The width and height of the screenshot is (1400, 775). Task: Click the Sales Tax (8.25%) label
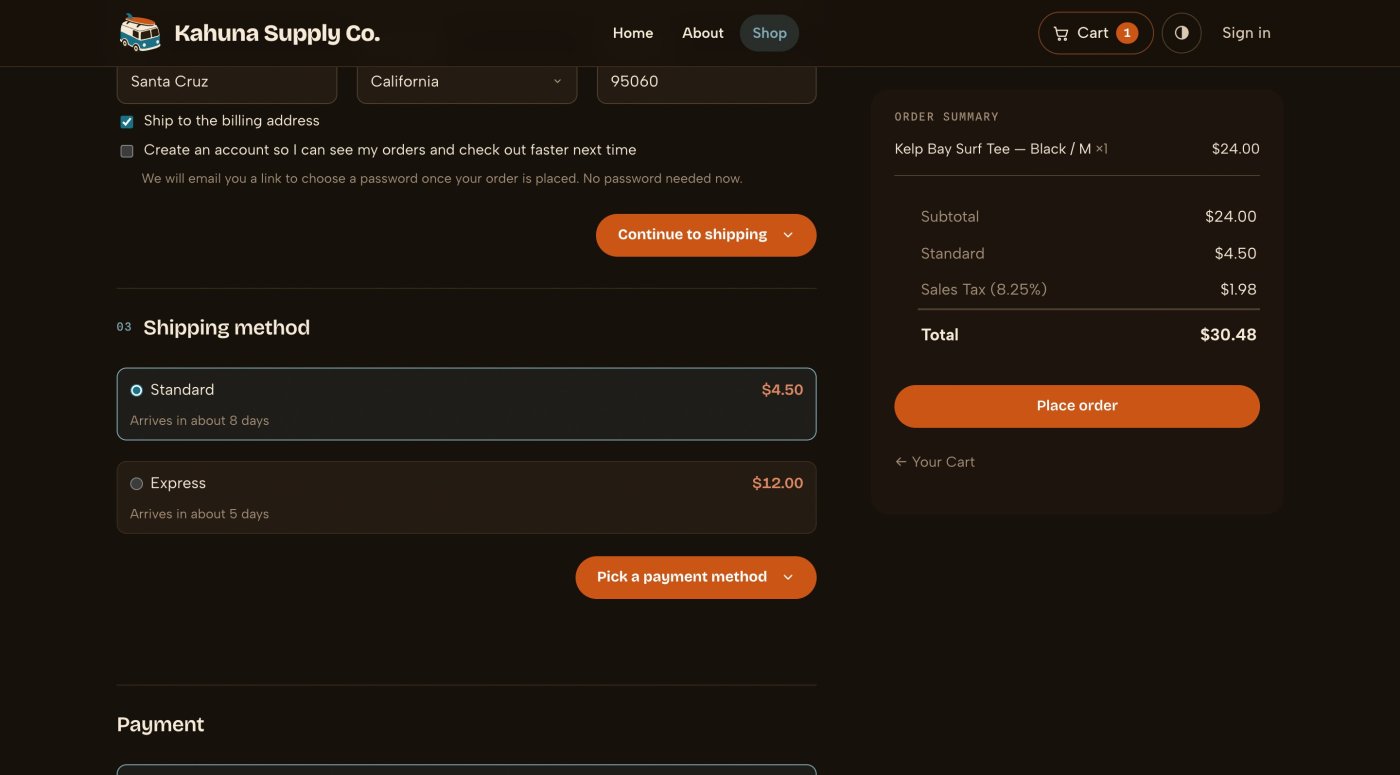(x=984, y=290)
